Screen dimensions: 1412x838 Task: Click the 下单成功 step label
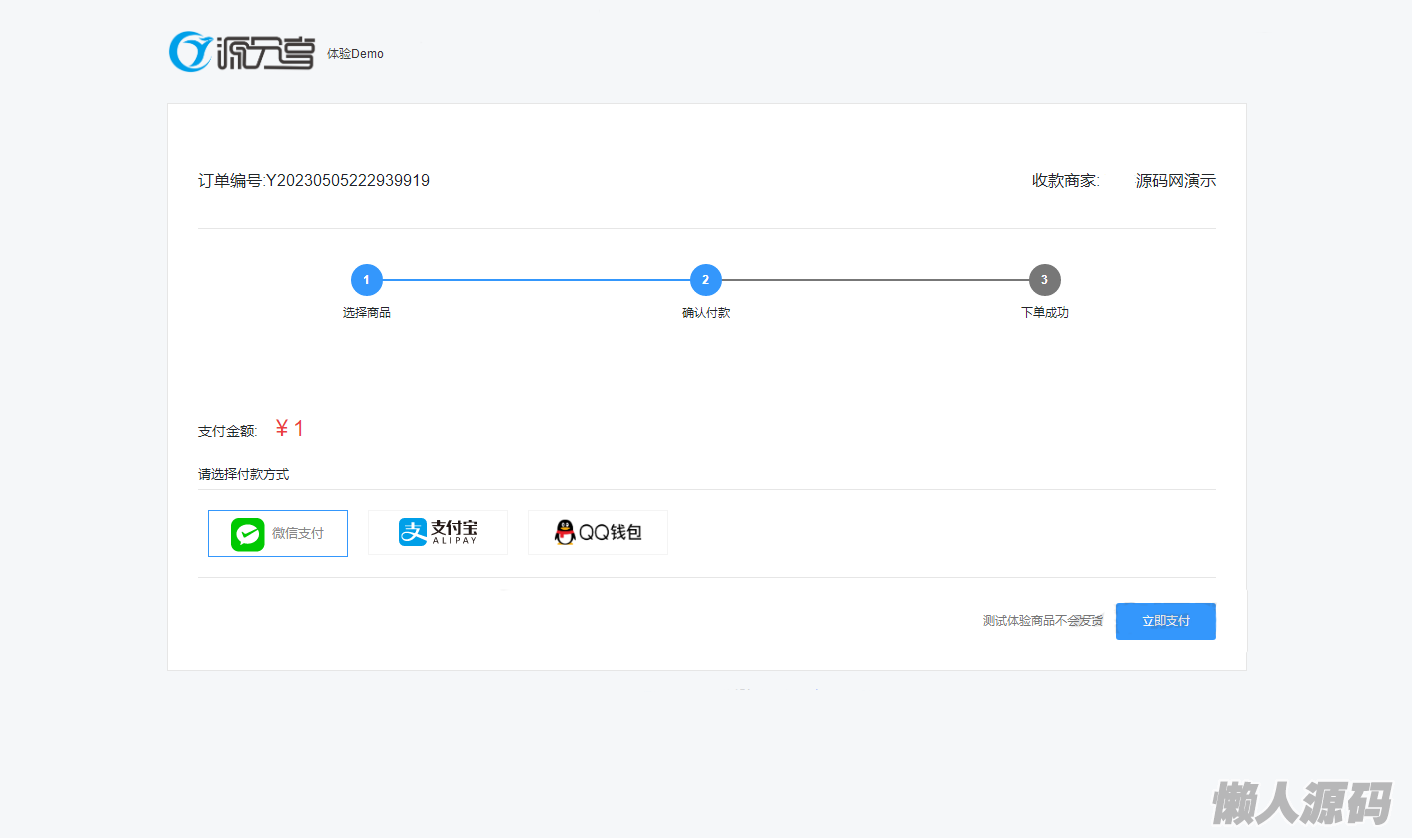1044,313
